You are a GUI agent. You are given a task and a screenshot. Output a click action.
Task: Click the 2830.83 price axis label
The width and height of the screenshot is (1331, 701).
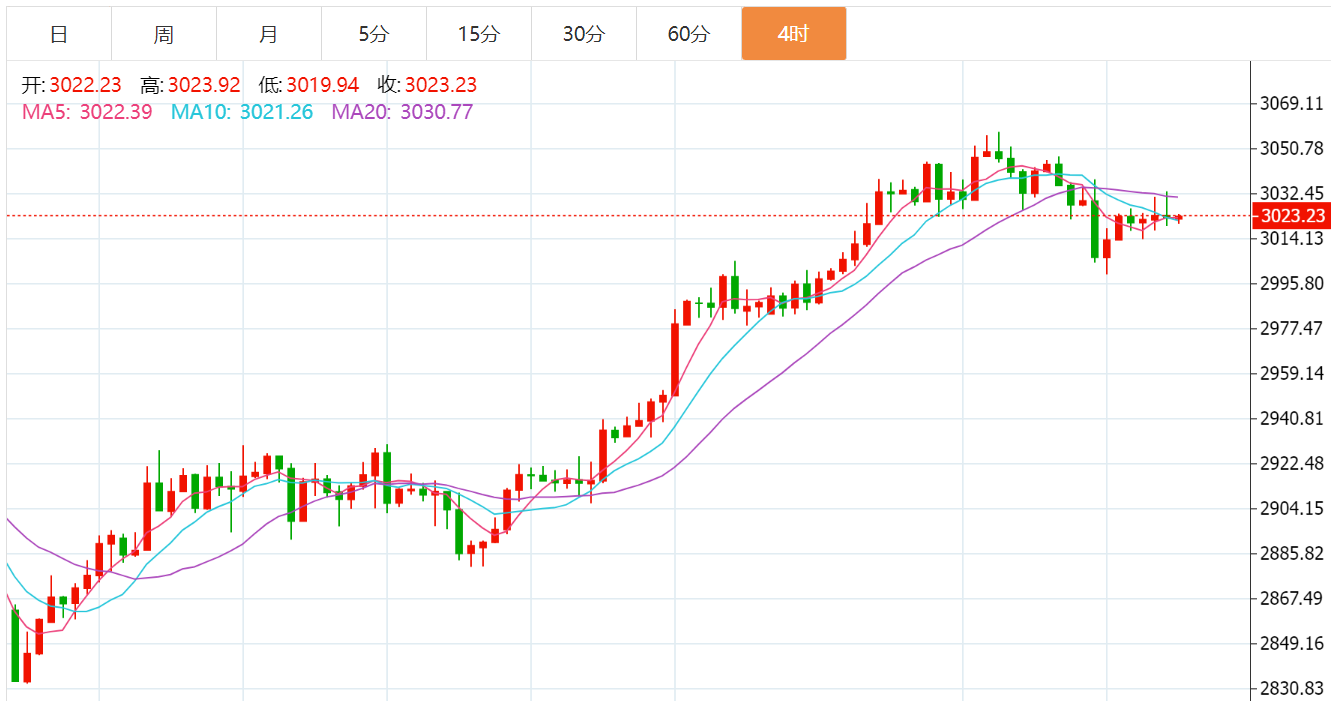click(x=1292, y=688)
